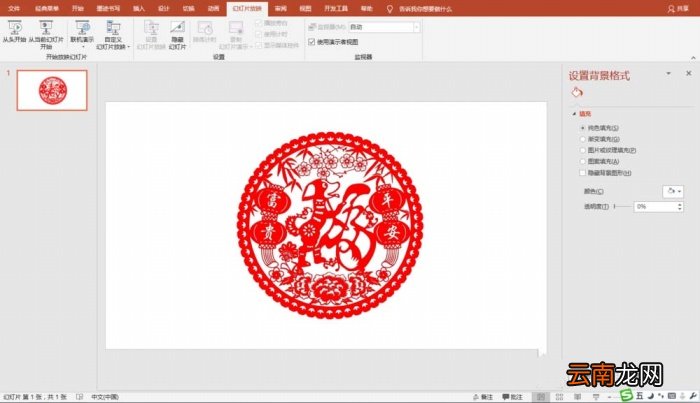Screen dimensions: 700x403
Task: Select slide 1 thumbnail in panel
Action: coord(52,90)
